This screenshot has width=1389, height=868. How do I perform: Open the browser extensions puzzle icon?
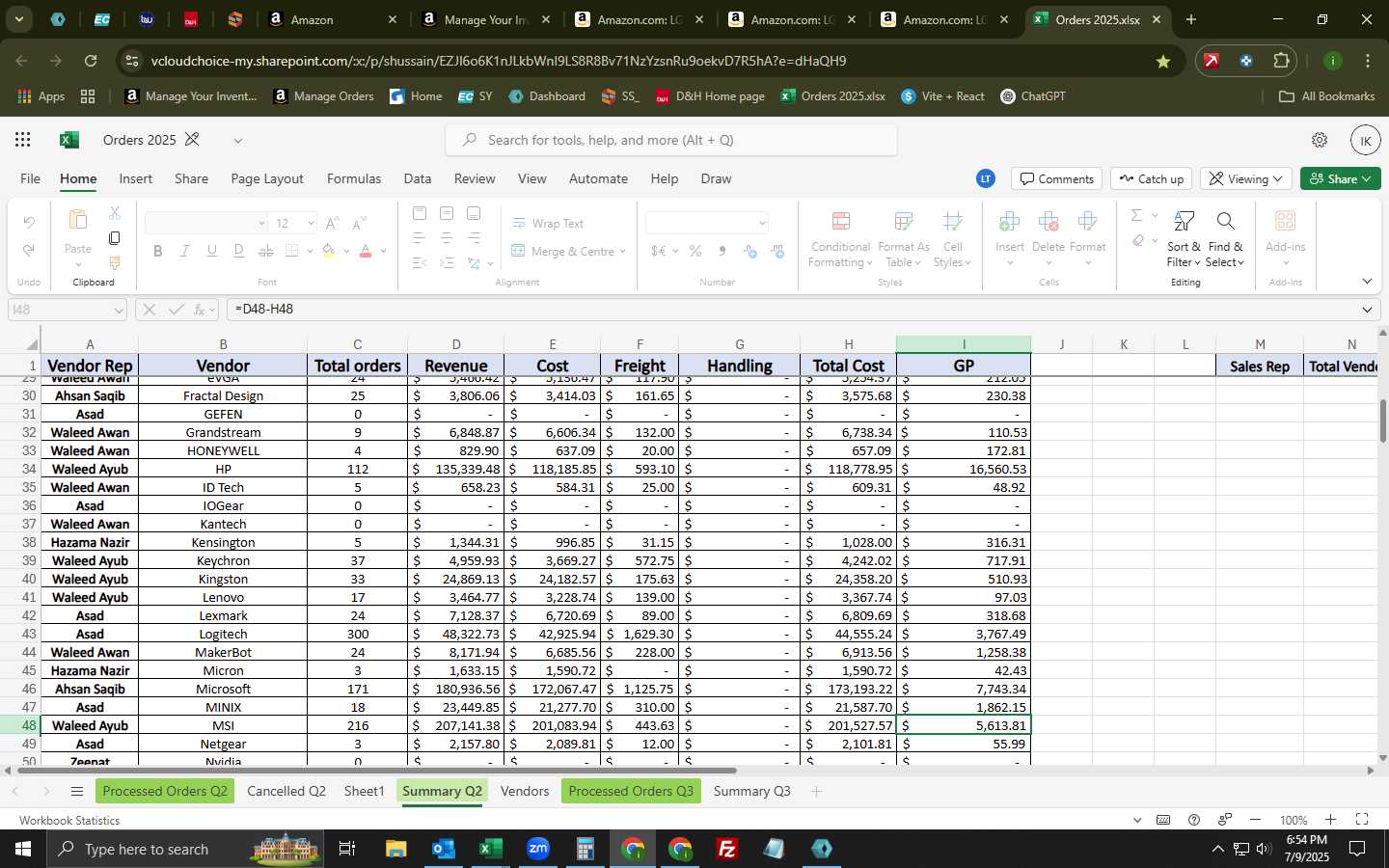click(x=1281, y=61)
